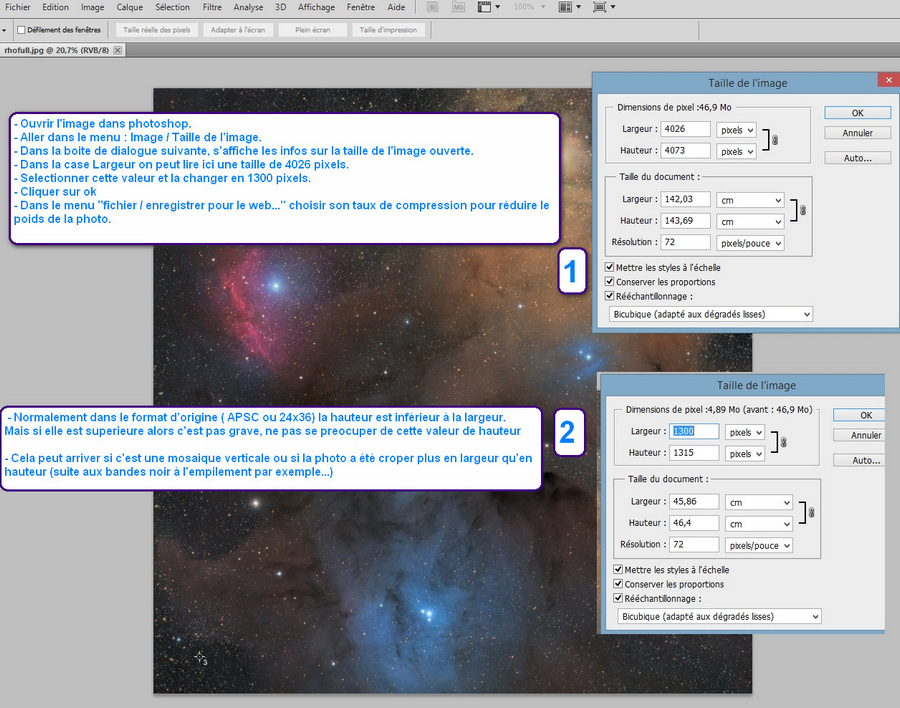Click the Résolution field in the 4026-width dialog

[685, 242]
